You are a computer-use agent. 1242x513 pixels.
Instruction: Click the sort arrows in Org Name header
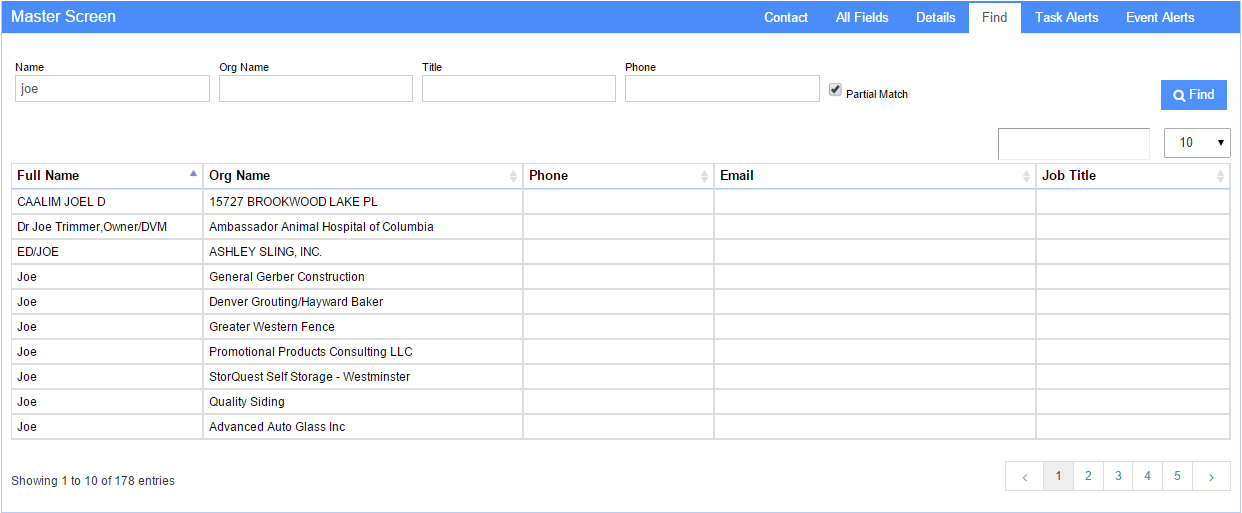coord(514,176)
